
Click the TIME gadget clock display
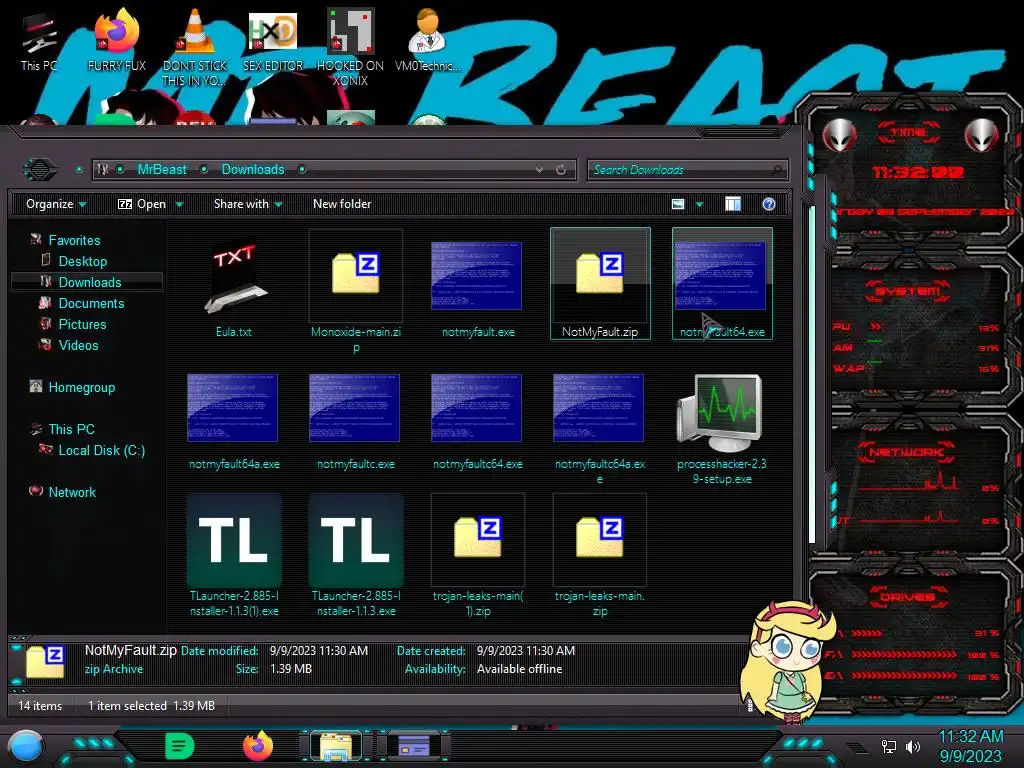[x=918, y=172]
